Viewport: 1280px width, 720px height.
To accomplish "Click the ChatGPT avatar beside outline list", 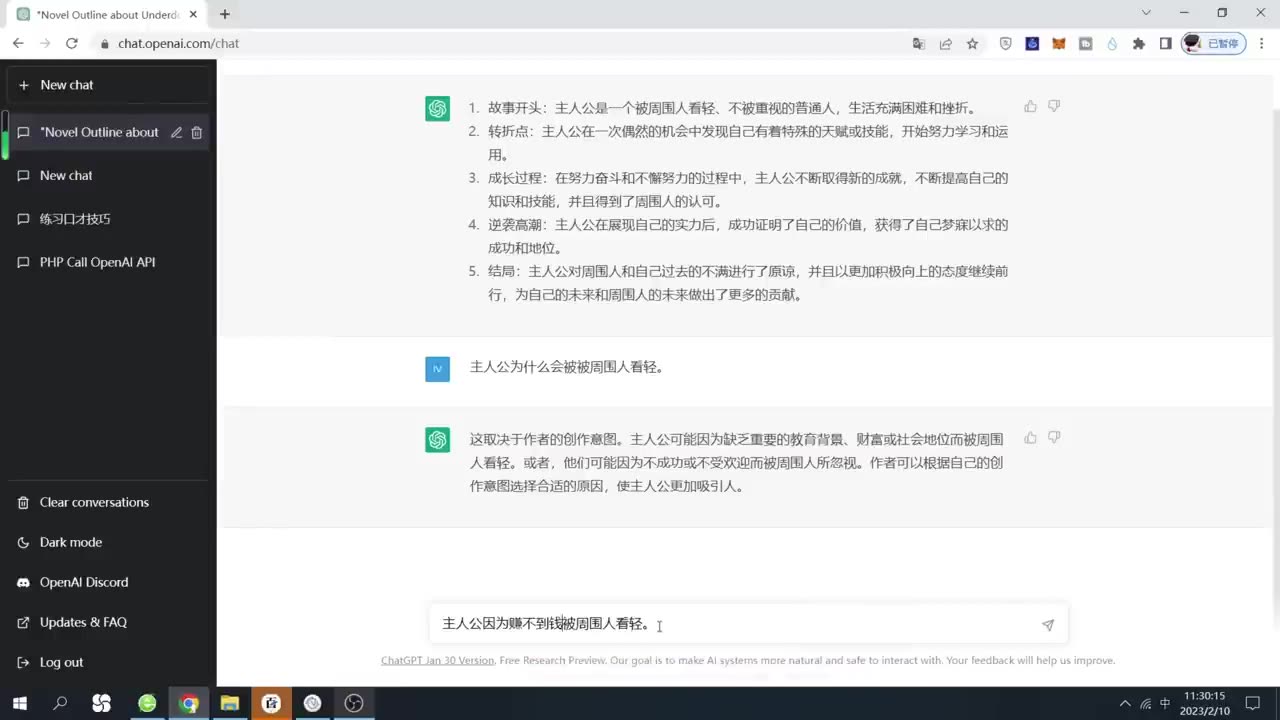I will pyautogui.click(x=437, y=109).
